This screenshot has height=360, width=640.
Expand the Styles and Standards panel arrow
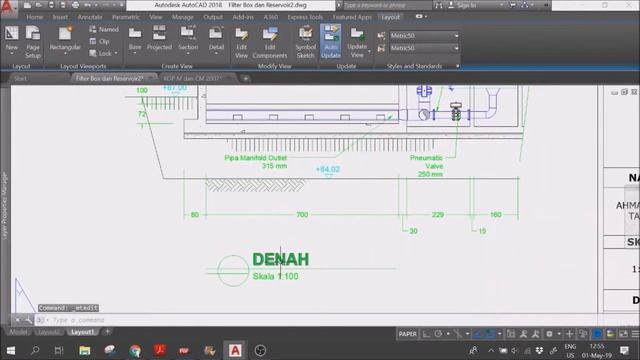[458, 66]
